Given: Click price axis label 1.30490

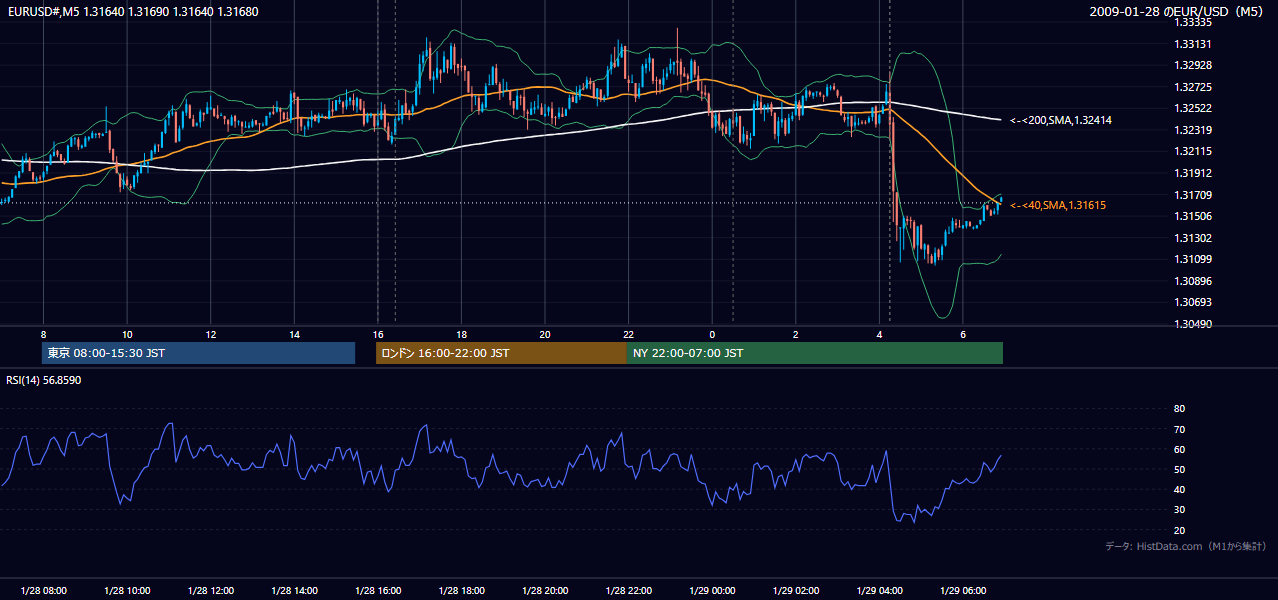Looking at the screenshot, I should pyautogui.click(x=1193, y=324).
